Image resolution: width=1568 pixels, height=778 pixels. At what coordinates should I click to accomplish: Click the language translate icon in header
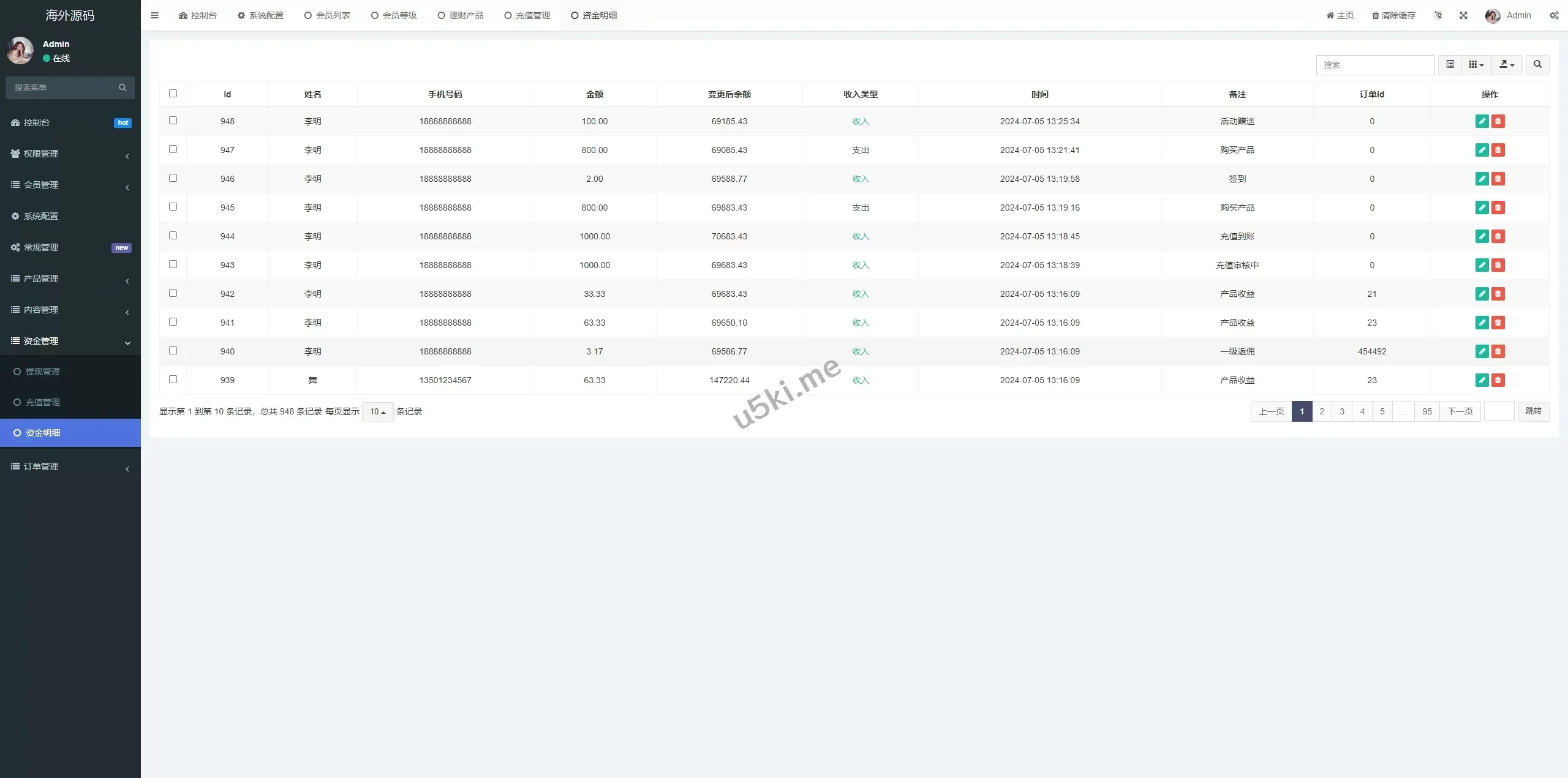(x=1438, y=15)
